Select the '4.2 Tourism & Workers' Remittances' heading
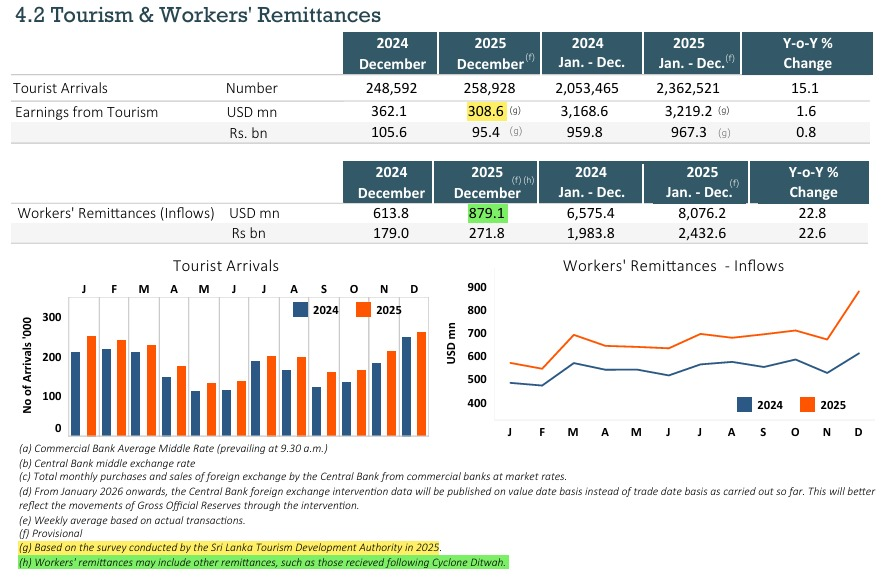Viewport: 890px width, 587px height. [x=197, y=15]
